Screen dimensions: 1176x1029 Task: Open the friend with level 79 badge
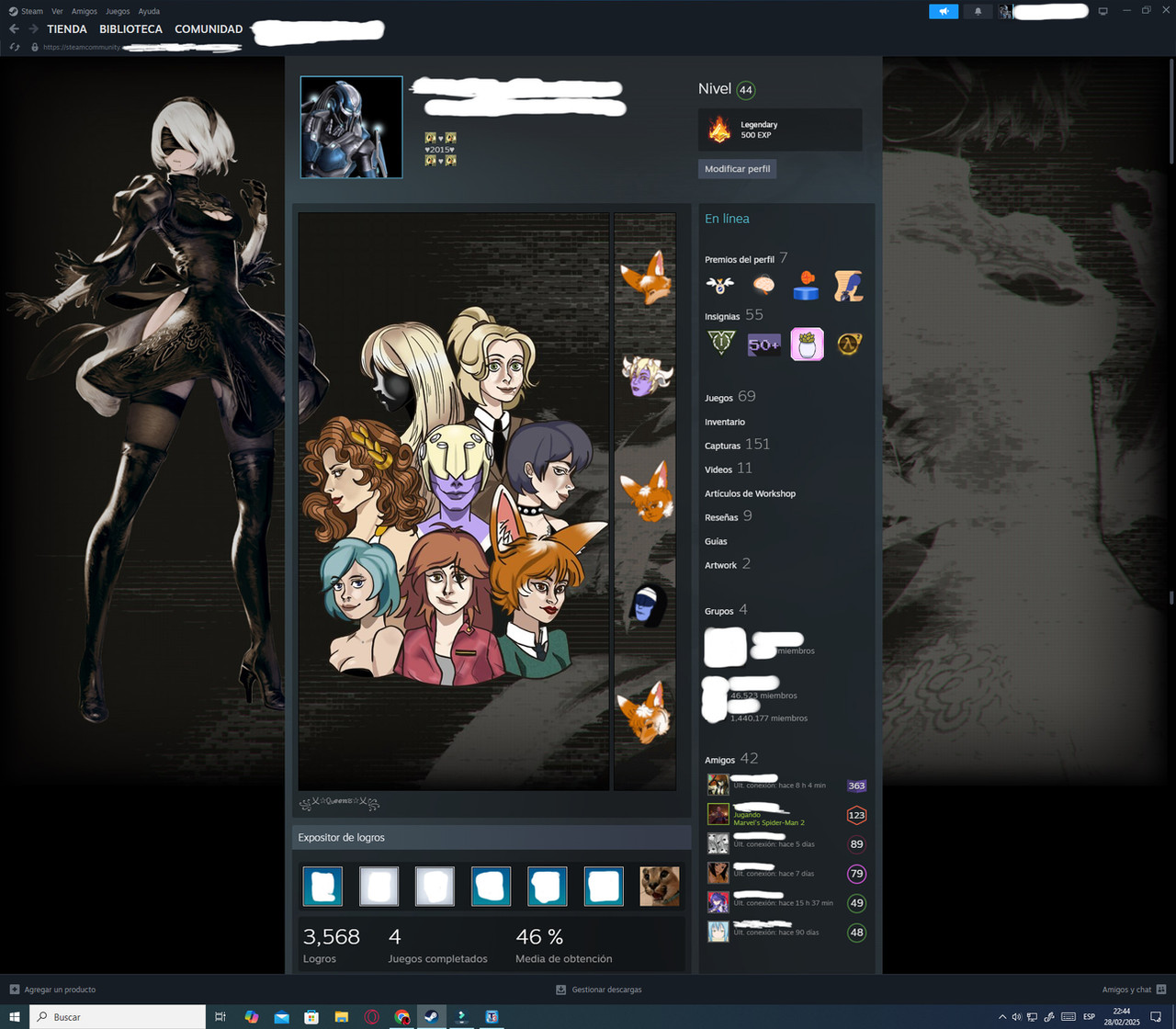tap(786, 873)
